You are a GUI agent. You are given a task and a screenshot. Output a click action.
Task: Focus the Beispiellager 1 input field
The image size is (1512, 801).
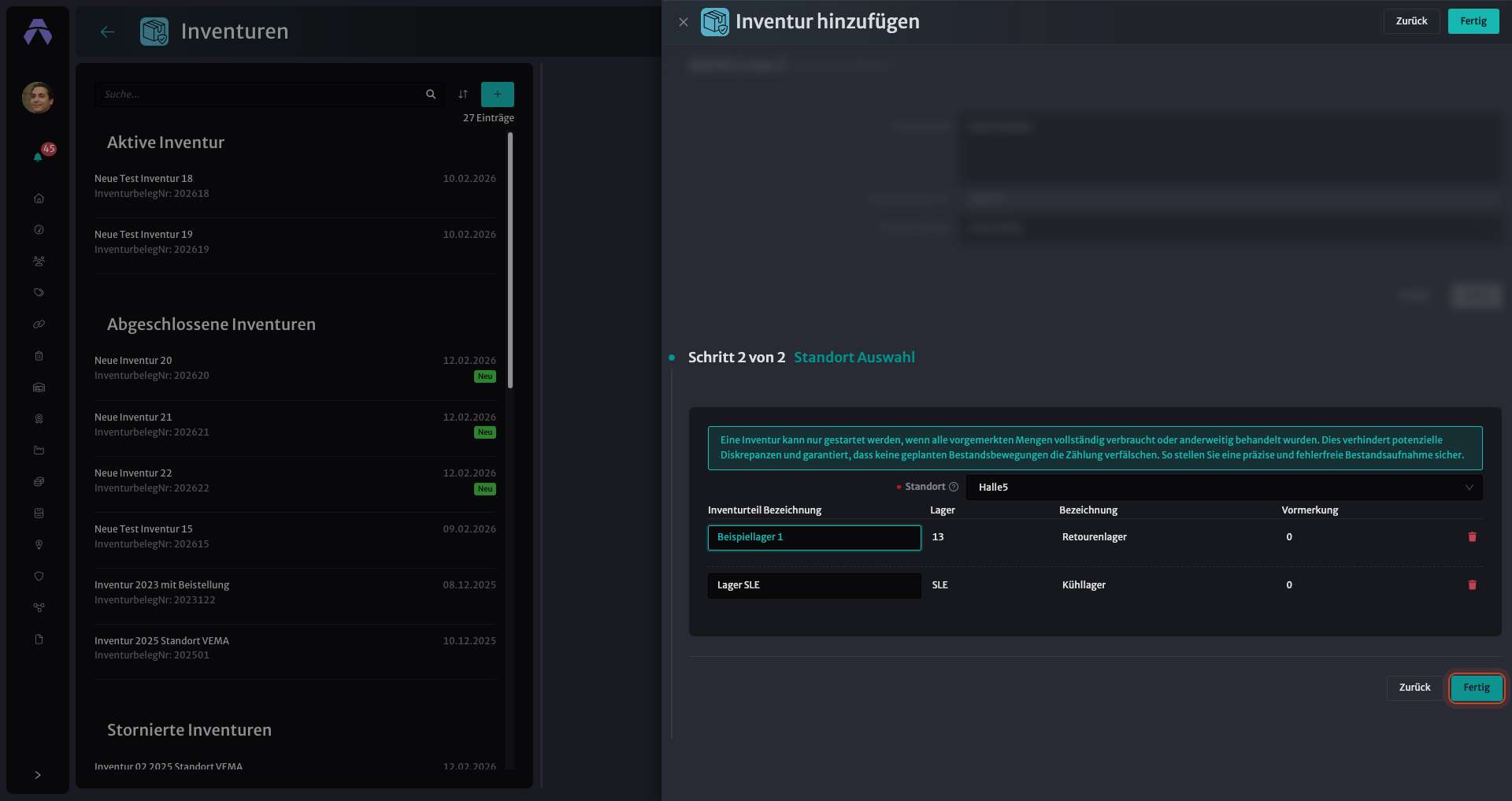tap(814, 538)
